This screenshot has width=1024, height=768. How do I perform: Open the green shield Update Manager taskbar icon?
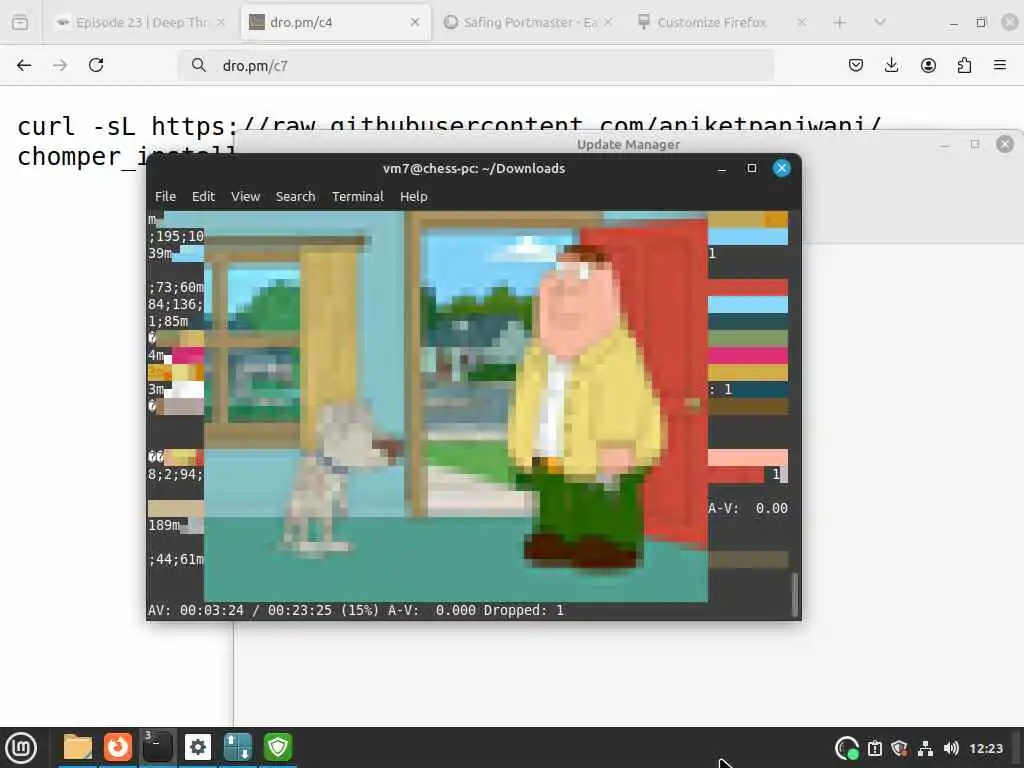pyautogui.click(x=278, y=747)
